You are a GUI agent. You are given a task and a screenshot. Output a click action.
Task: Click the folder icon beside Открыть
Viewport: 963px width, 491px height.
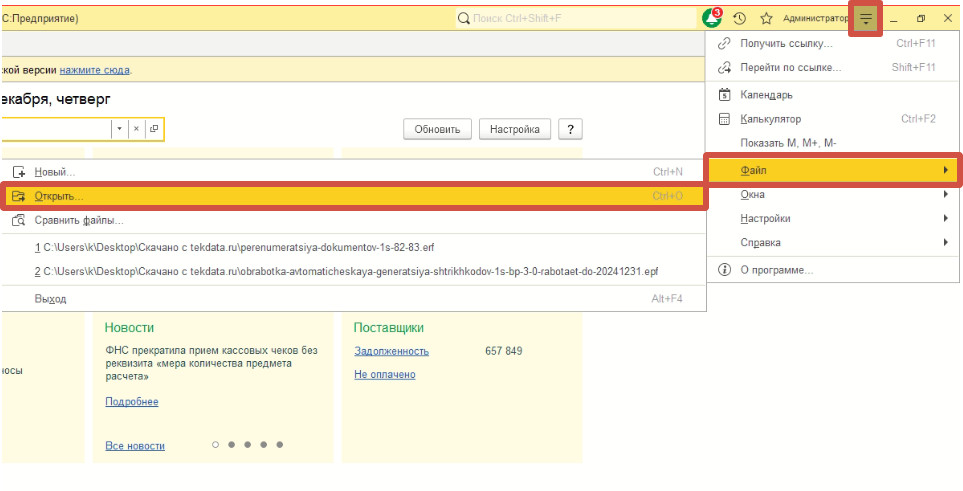[19, 196]
